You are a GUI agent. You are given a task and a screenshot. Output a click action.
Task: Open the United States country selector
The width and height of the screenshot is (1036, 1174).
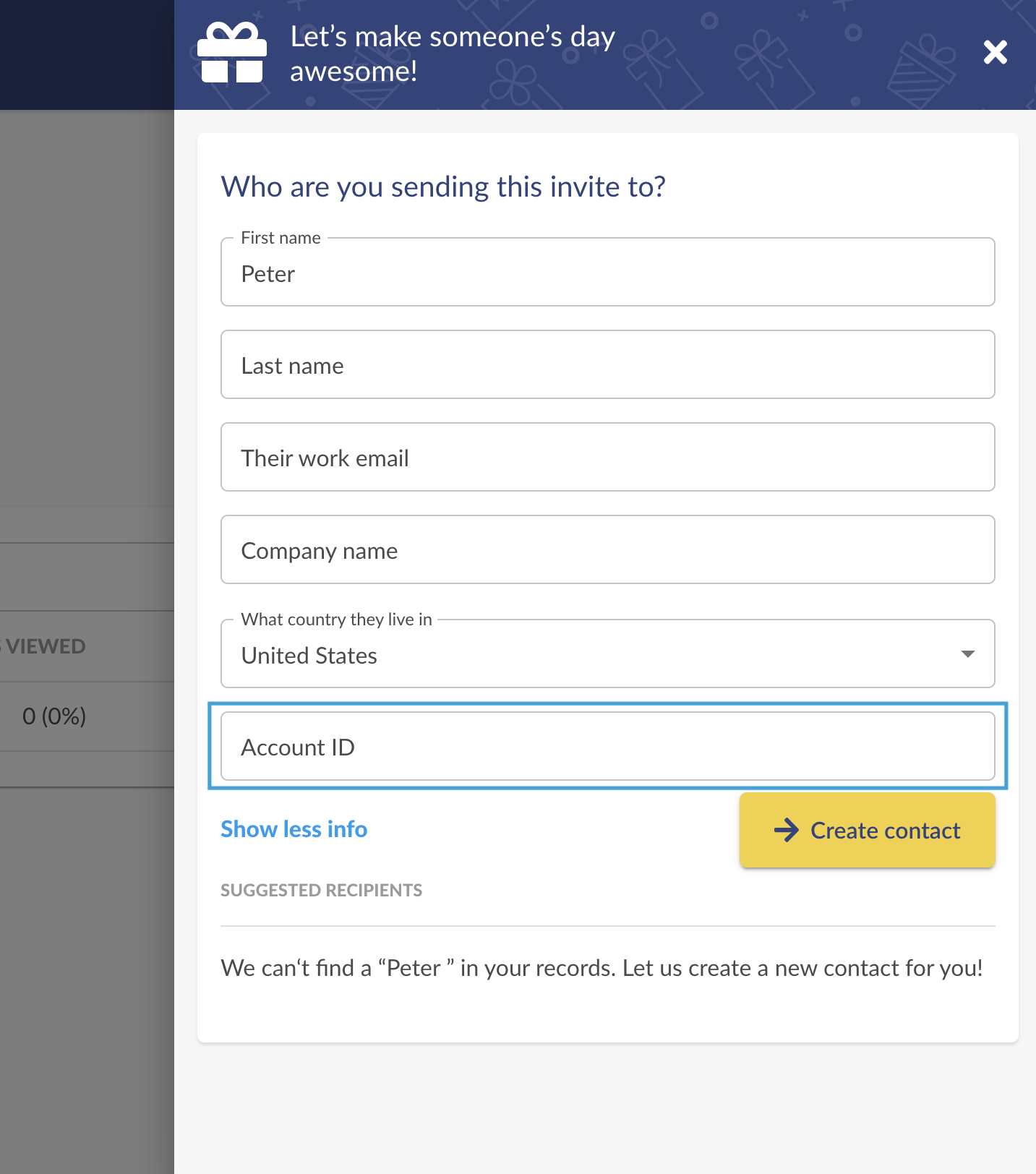tap(608, 654)
